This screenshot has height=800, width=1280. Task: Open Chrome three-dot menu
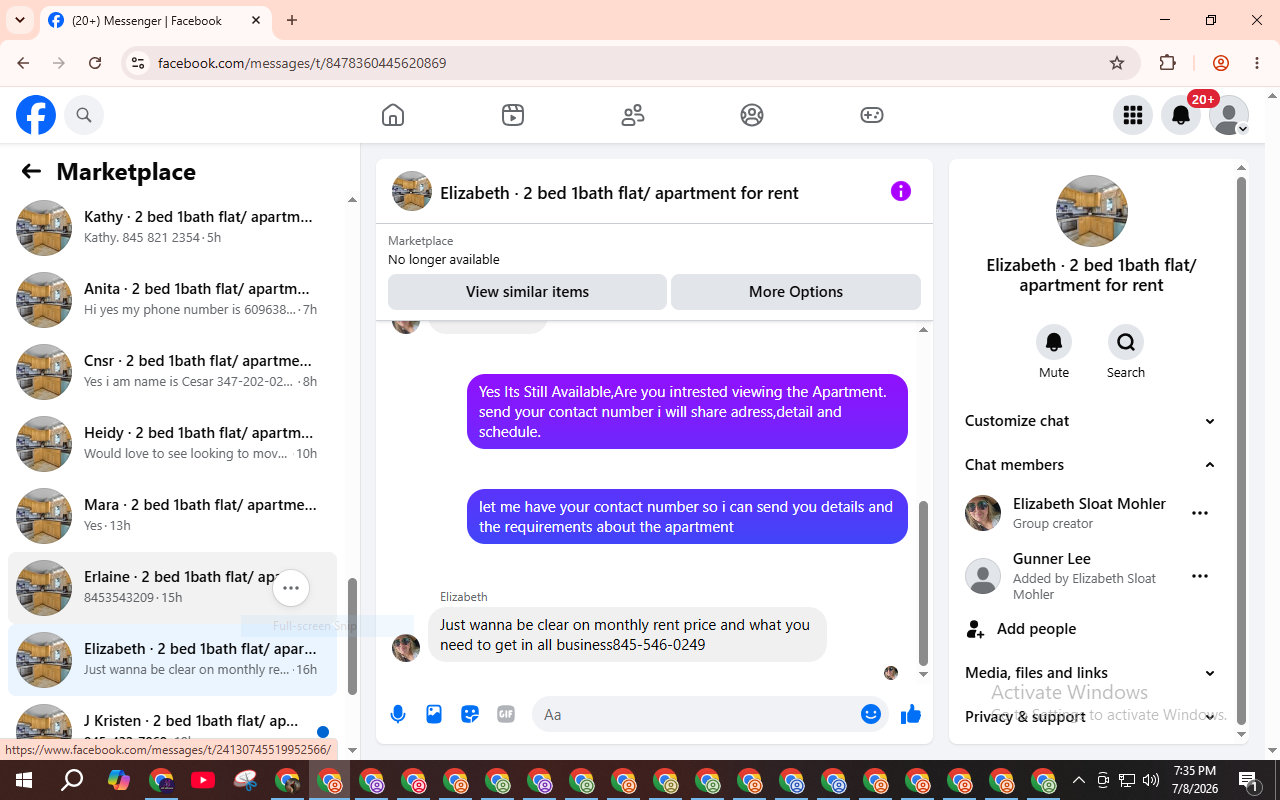[x=1257, y=63]
